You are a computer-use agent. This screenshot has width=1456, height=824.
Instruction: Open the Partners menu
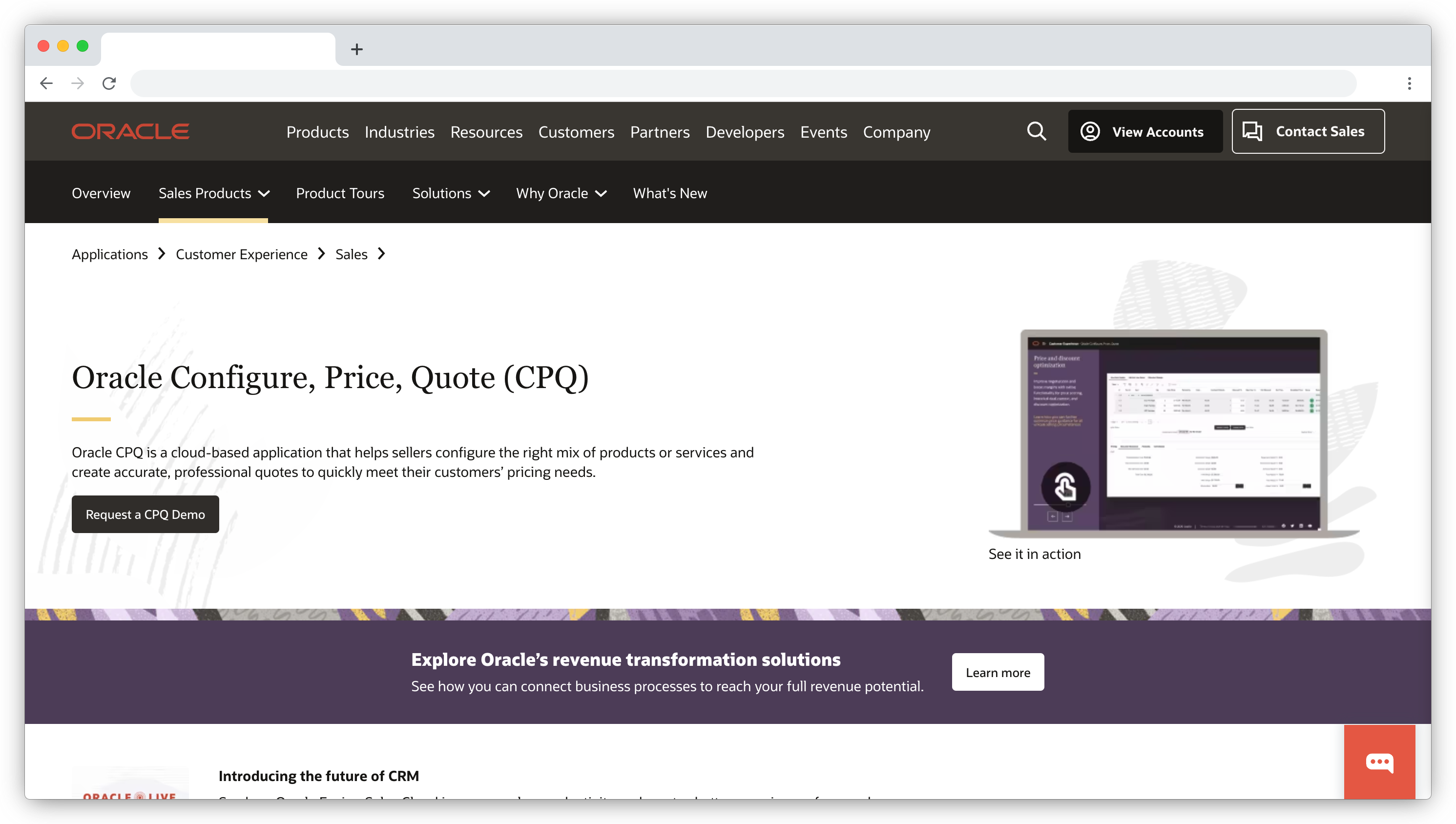(x=660, y=132)
